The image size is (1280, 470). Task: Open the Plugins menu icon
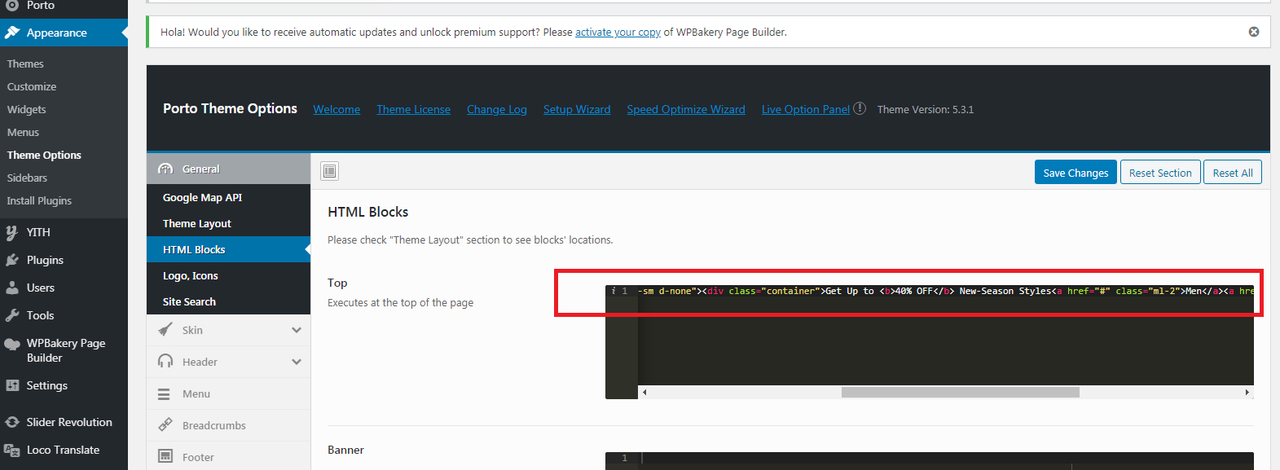click(x=12, y=260)
